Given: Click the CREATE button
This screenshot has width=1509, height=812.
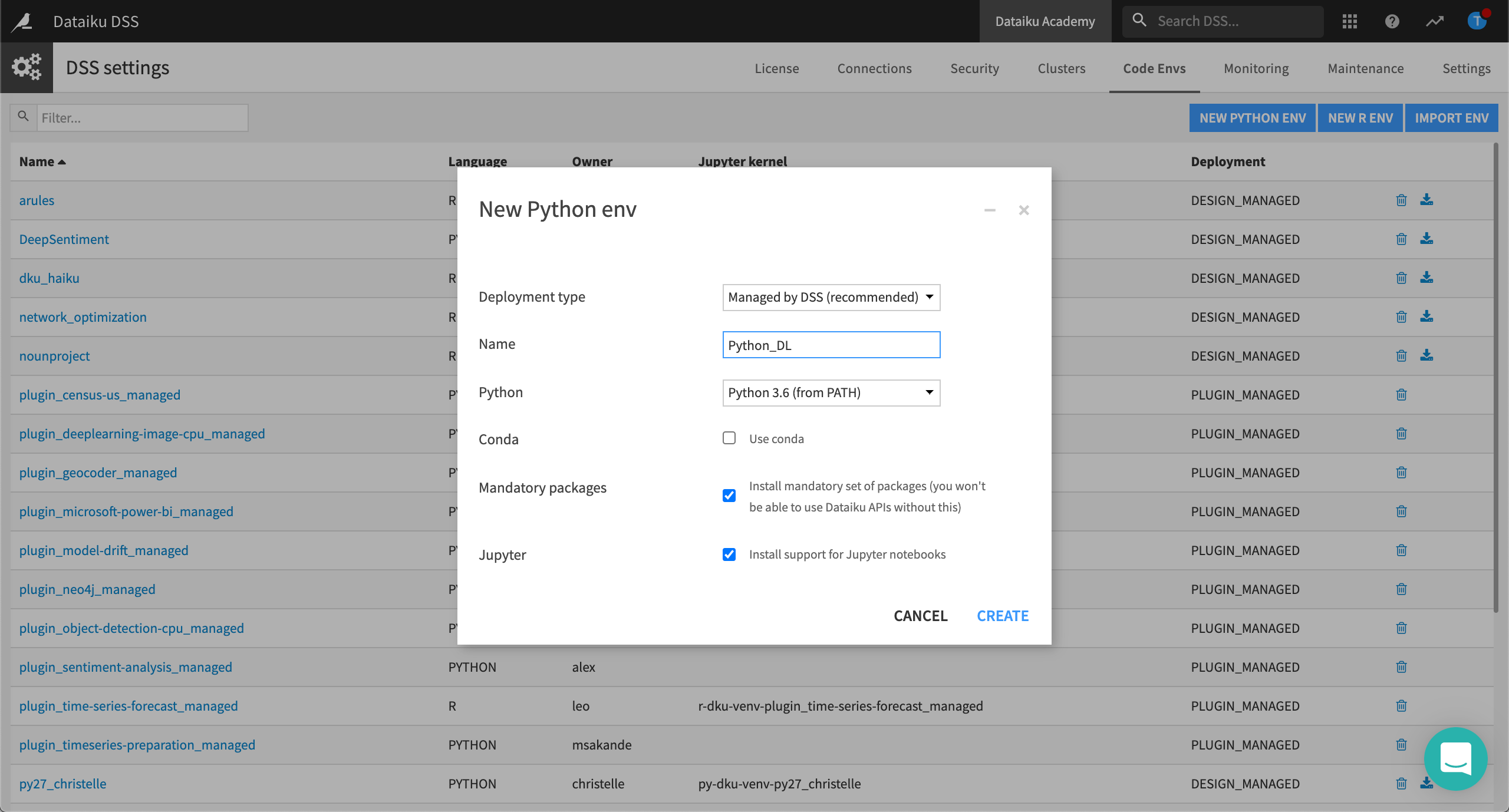Looking at the screenshot, I should 1003,616.
